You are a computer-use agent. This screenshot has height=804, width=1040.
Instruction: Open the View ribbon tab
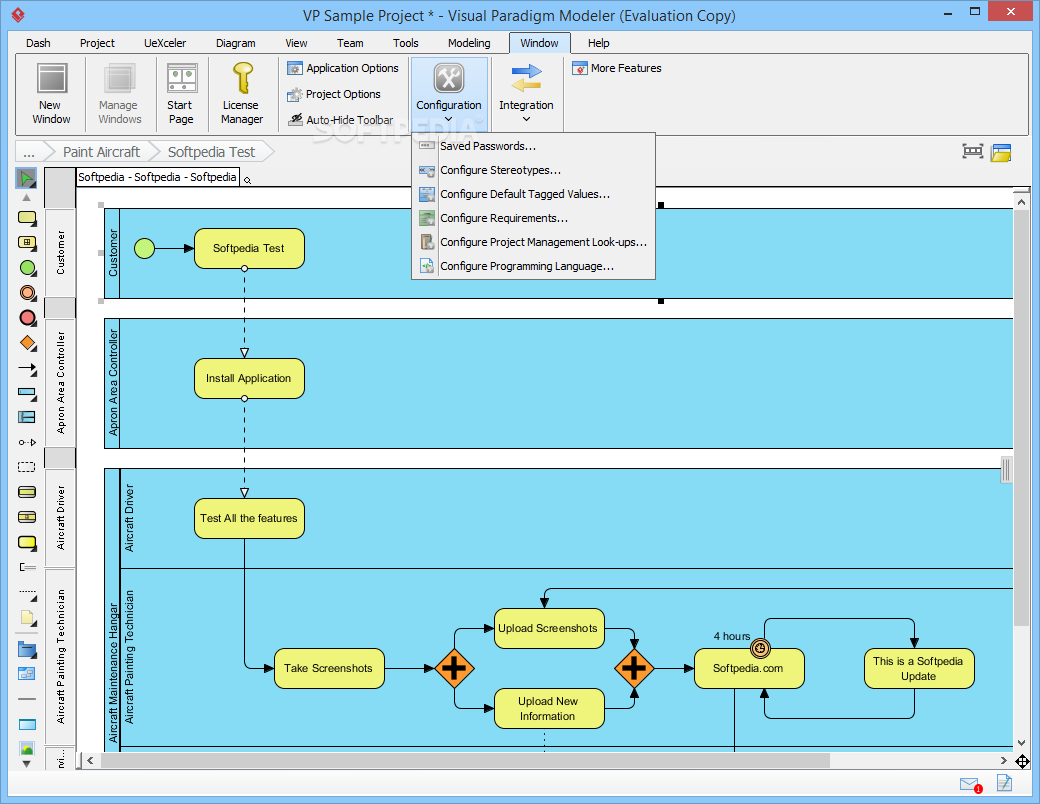point(296,43)
